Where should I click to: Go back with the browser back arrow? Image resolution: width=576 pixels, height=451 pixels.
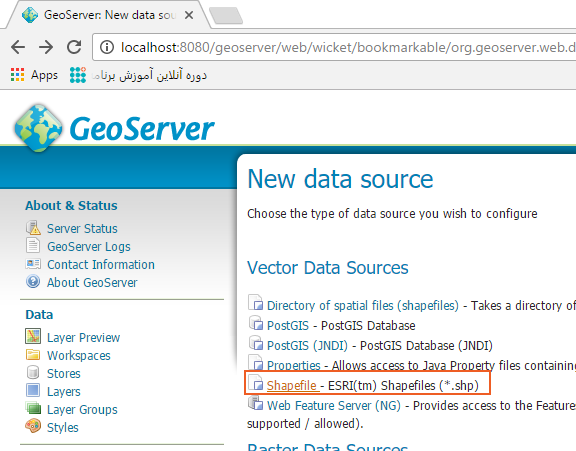coord(18,47)
